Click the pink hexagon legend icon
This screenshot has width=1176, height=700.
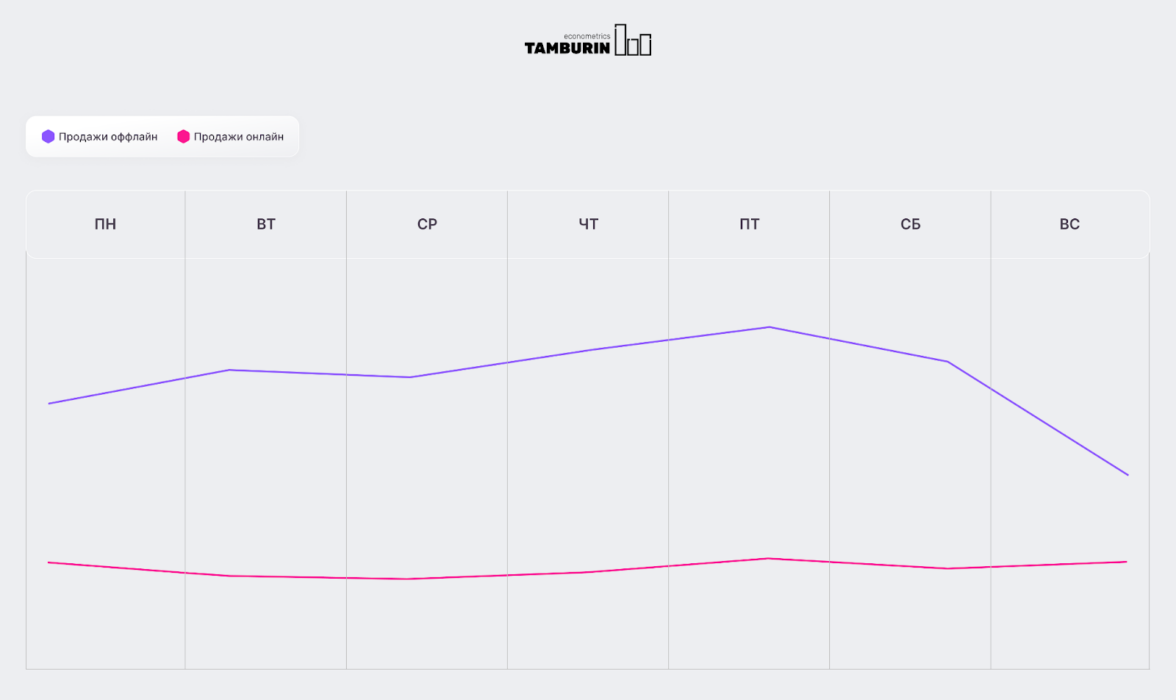point(183,137)
